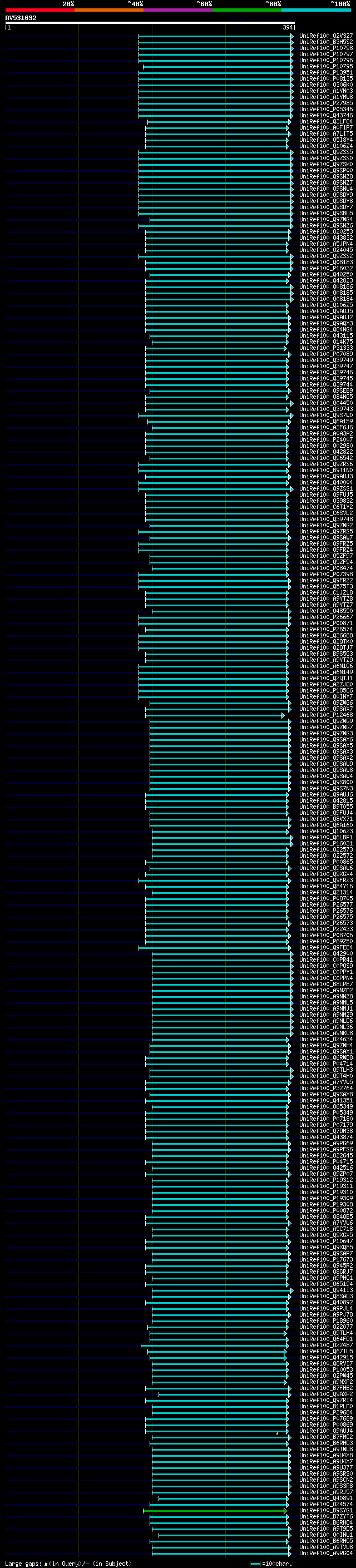The image size is (356, 1568).
Task: Click the white query sequence ruler bar
Action: 150,23
